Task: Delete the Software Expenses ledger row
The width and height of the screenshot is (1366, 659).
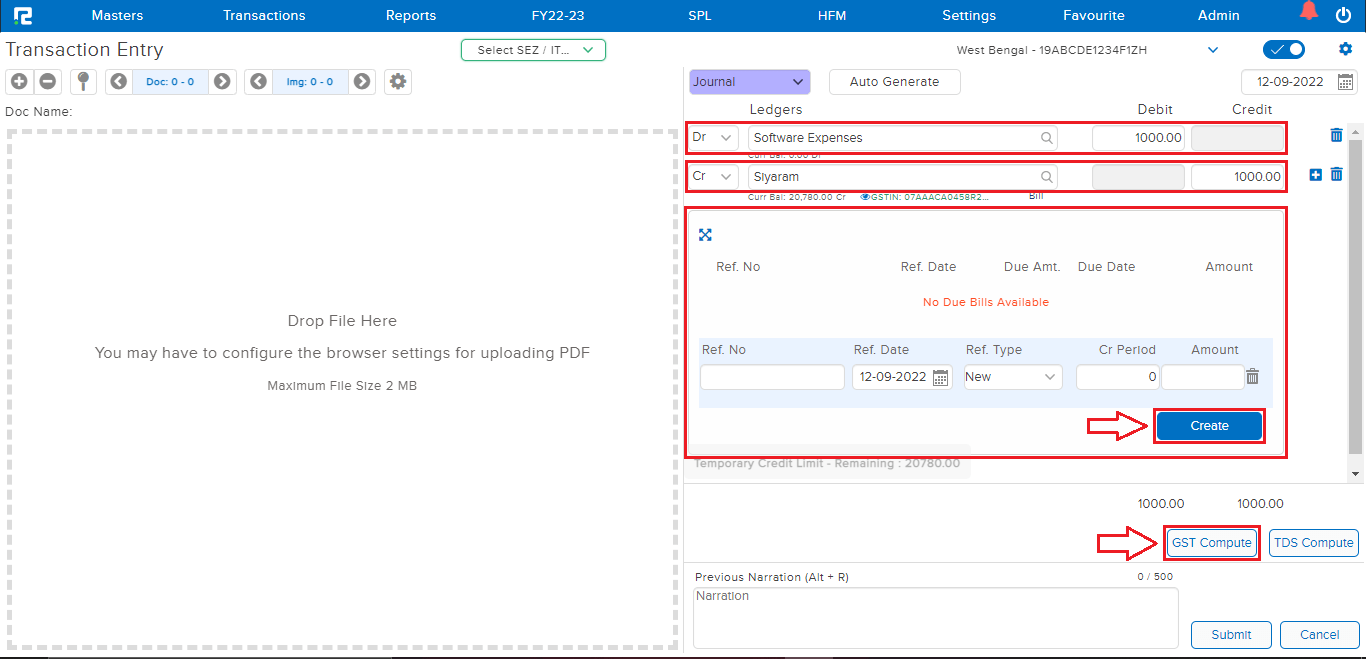Action: click(1336, 136)
